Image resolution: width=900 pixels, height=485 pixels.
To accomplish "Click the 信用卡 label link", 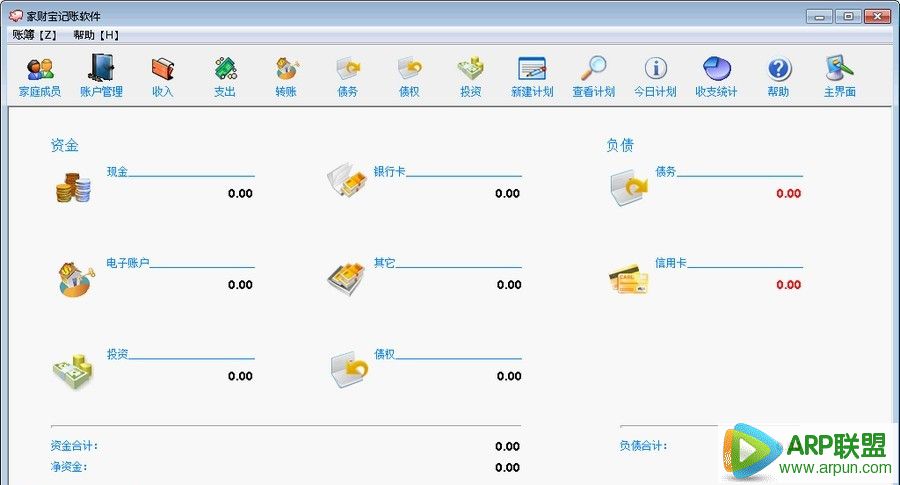I will [x=670, y=263].
